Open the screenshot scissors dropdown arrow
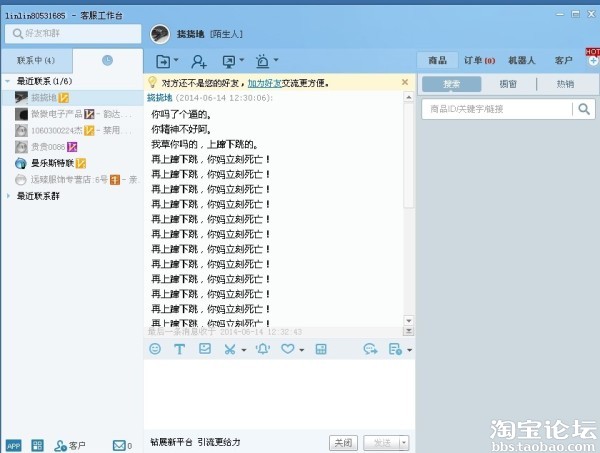 click(244, 350)
